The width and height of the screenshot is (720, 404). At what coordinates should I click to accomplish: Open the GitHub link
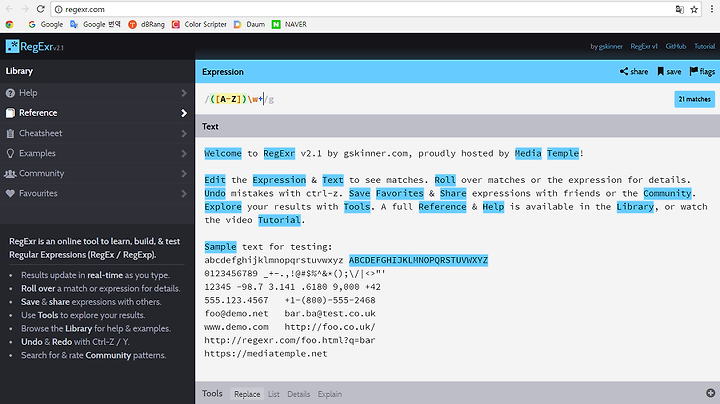pyautogui.click(x=675, y=46)
